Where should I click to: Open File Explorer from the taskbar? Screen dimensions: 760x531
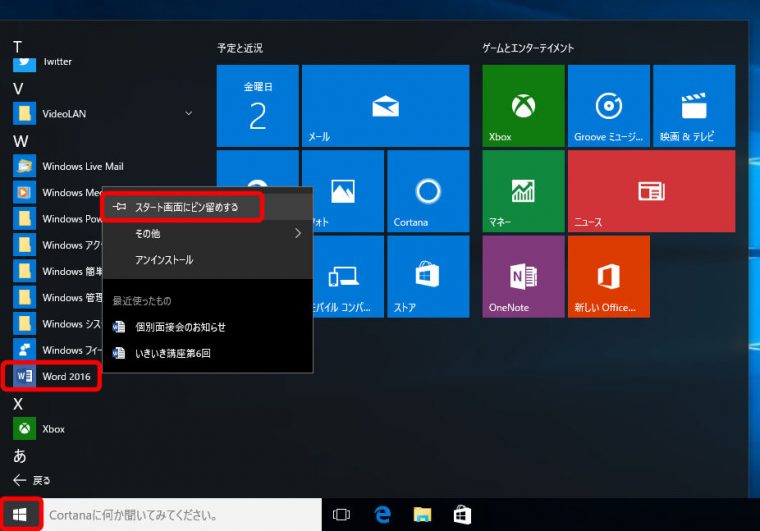422,515
